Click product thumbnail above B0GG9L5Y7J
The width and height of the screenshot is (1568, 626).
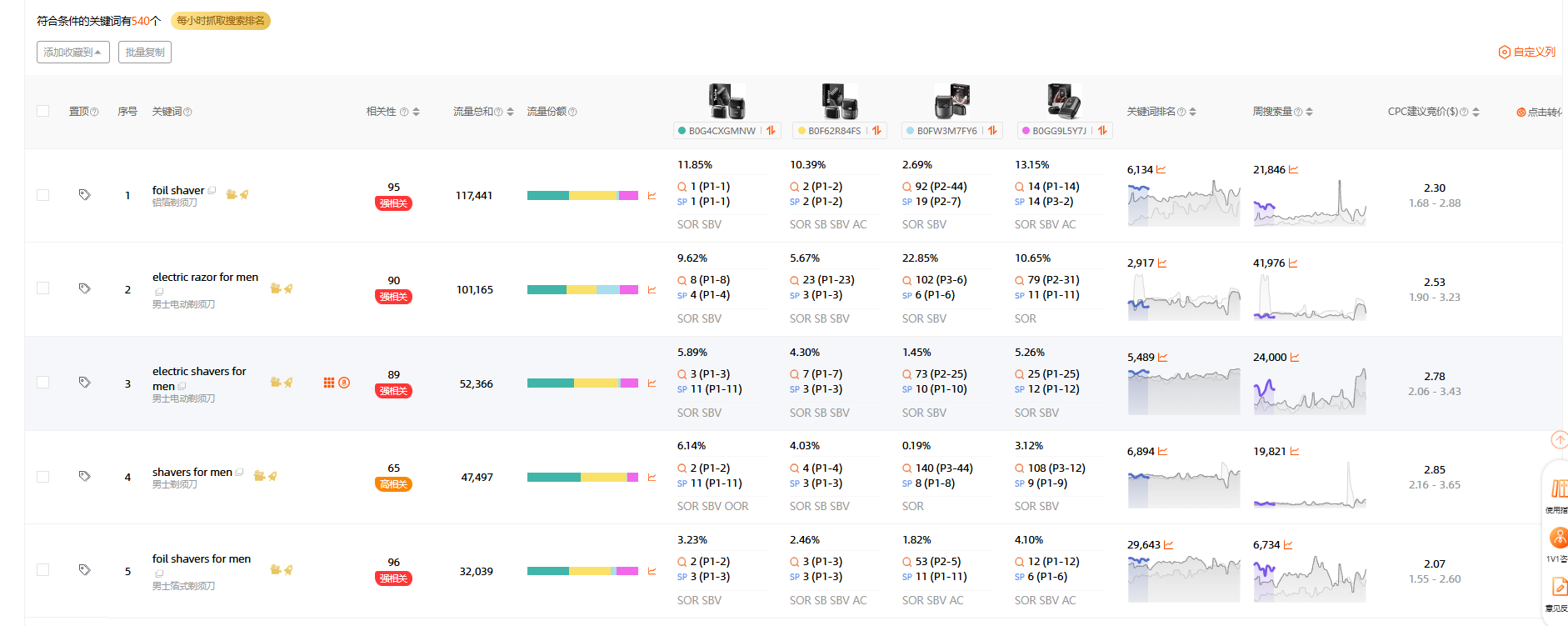[x=1064, y=101]
